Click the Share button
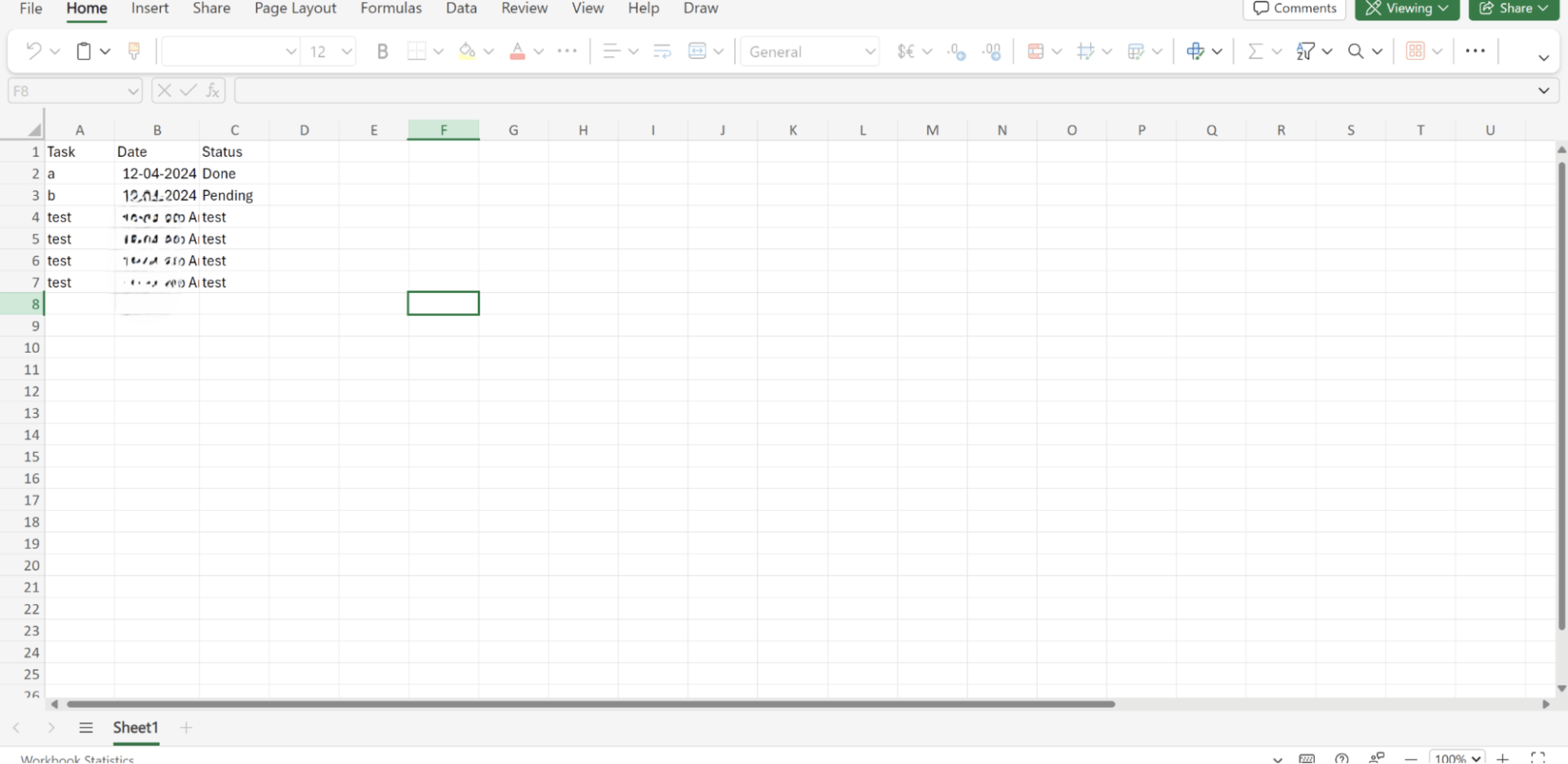Viewport: 1568px width, 764px height. [x=1513, y=9]
